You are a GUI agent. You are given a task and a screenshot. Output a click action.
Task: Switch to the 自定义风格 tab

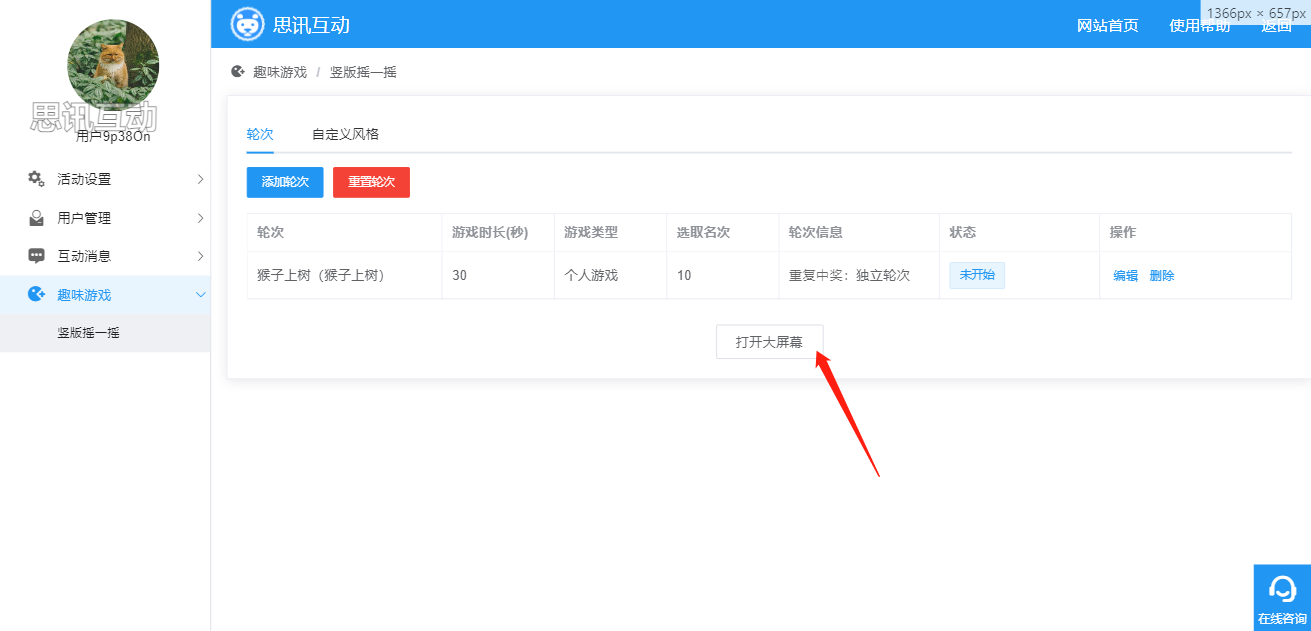(x=345, y=134)
